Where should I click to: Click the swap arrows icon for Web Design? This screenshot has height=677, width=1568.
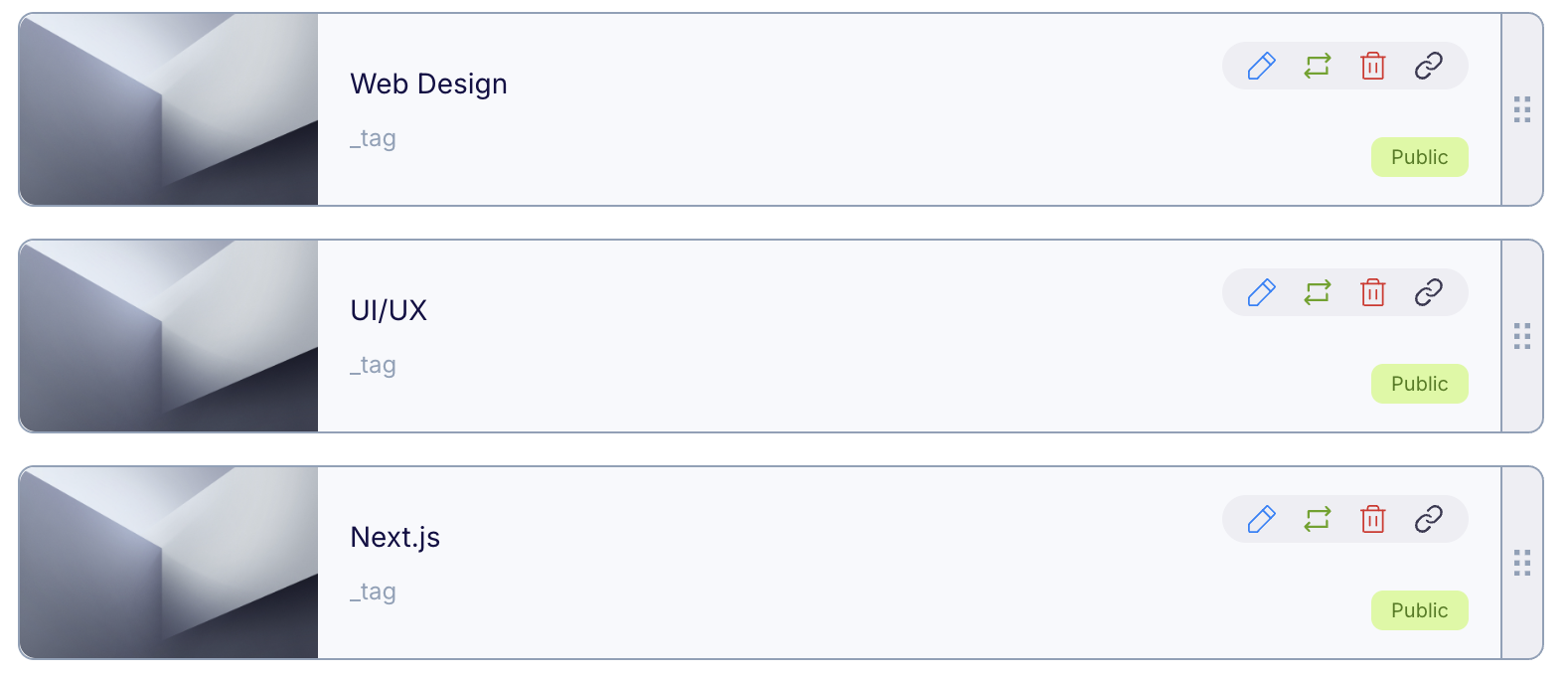click(1318, 66)
